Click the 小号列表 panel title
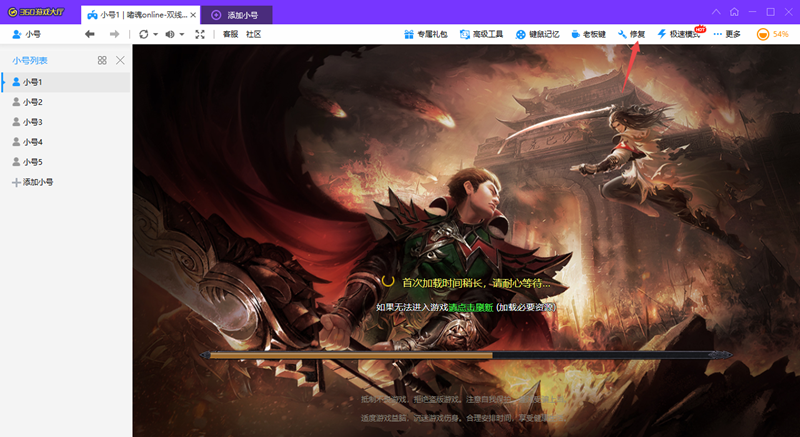This screenshot has width=800, height=437. point(30,60)
